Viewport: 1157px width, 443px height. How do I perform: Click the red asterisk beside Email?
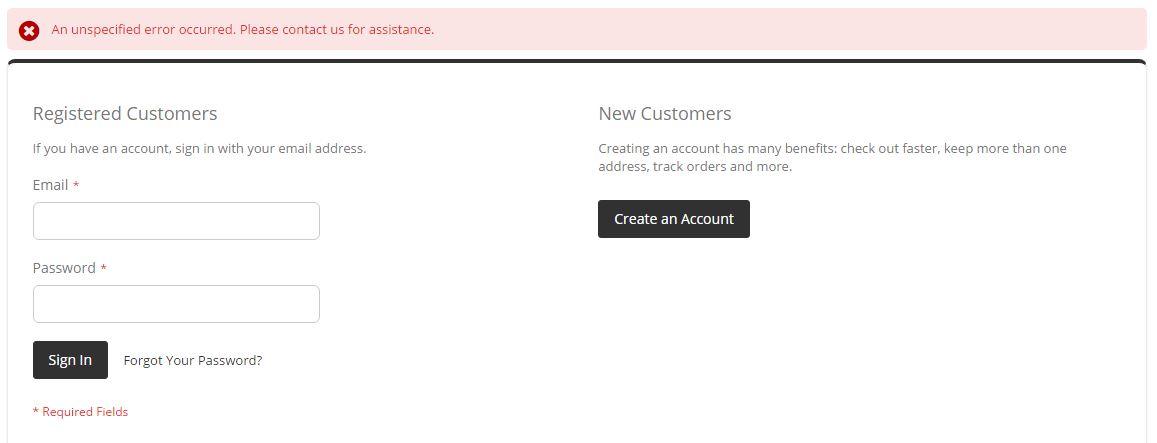[76, 186]
